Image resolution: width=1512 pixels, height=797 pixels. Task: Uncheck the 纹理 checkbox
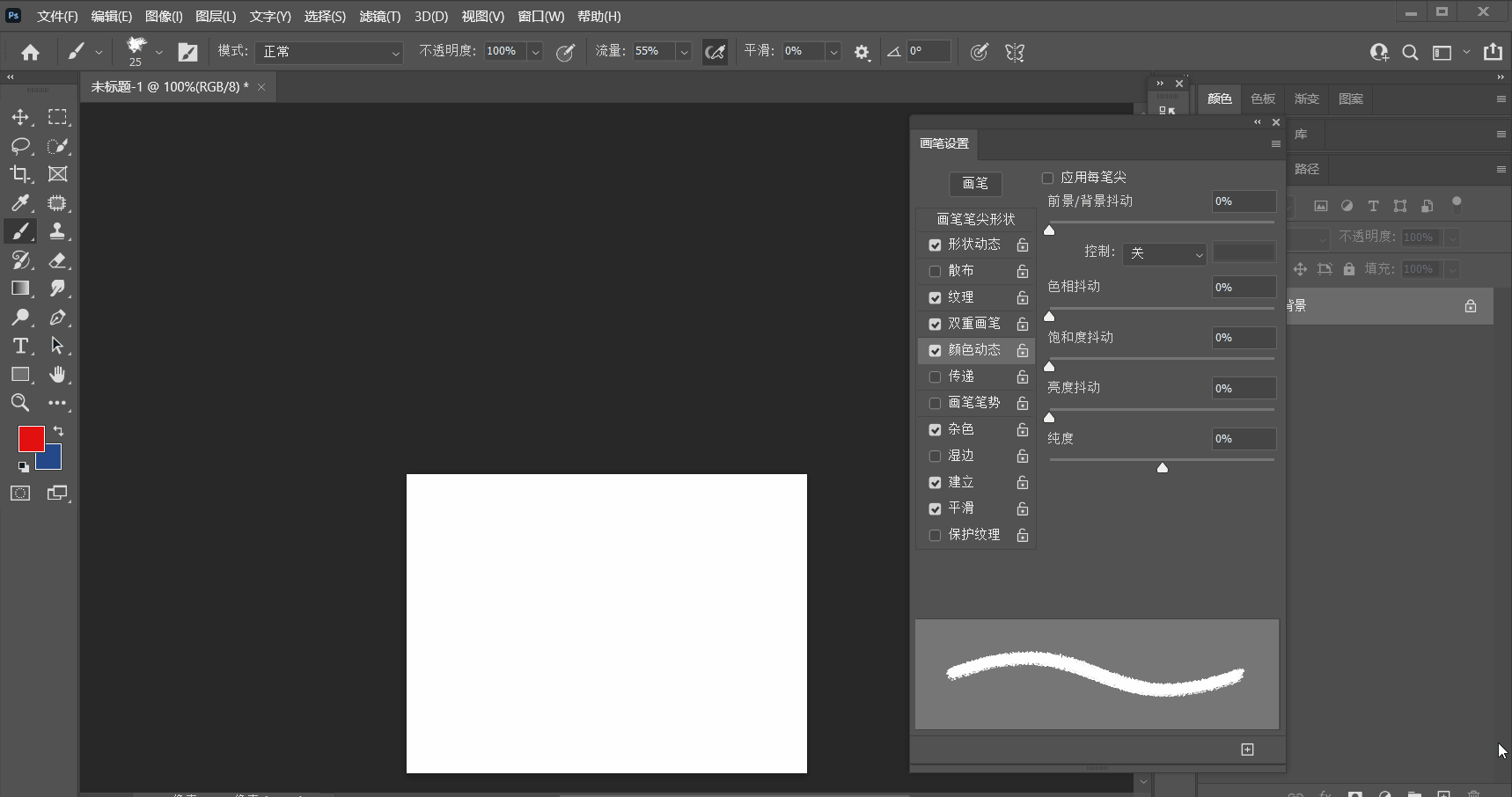[x=935, y=297]
